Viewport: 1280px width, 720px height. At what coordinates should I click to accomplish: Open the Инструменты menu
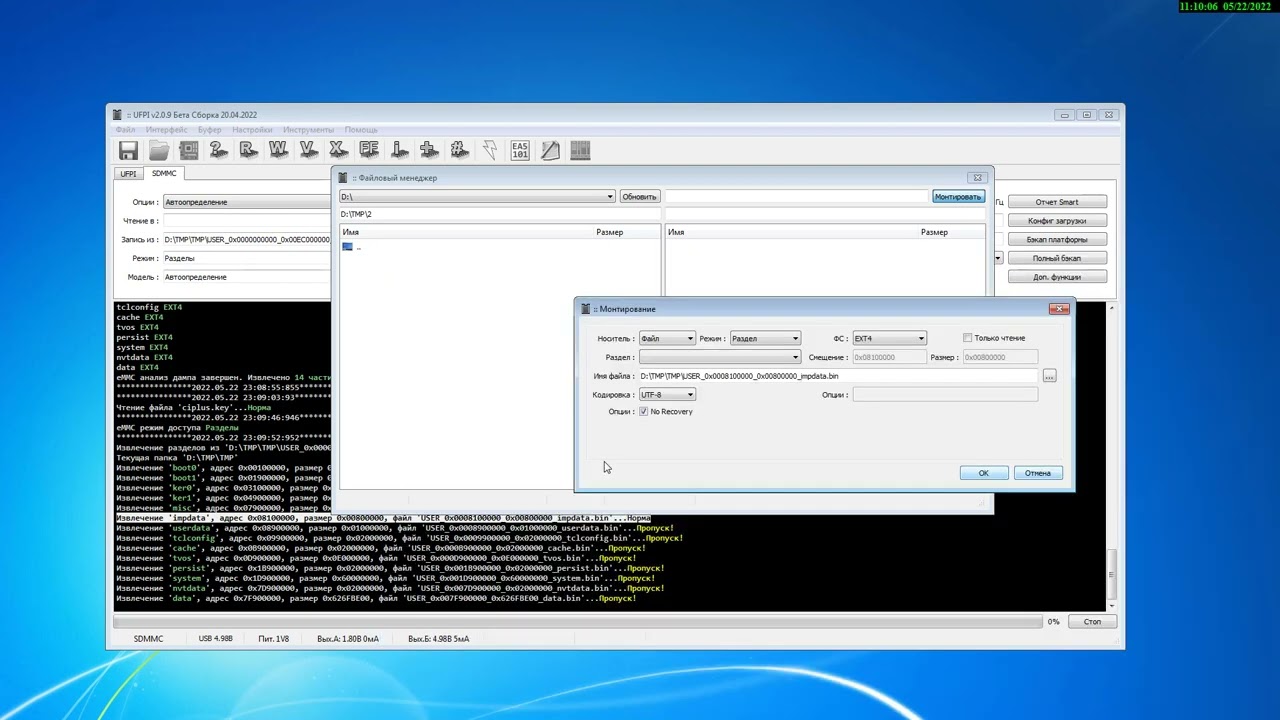tap(308, 130)
